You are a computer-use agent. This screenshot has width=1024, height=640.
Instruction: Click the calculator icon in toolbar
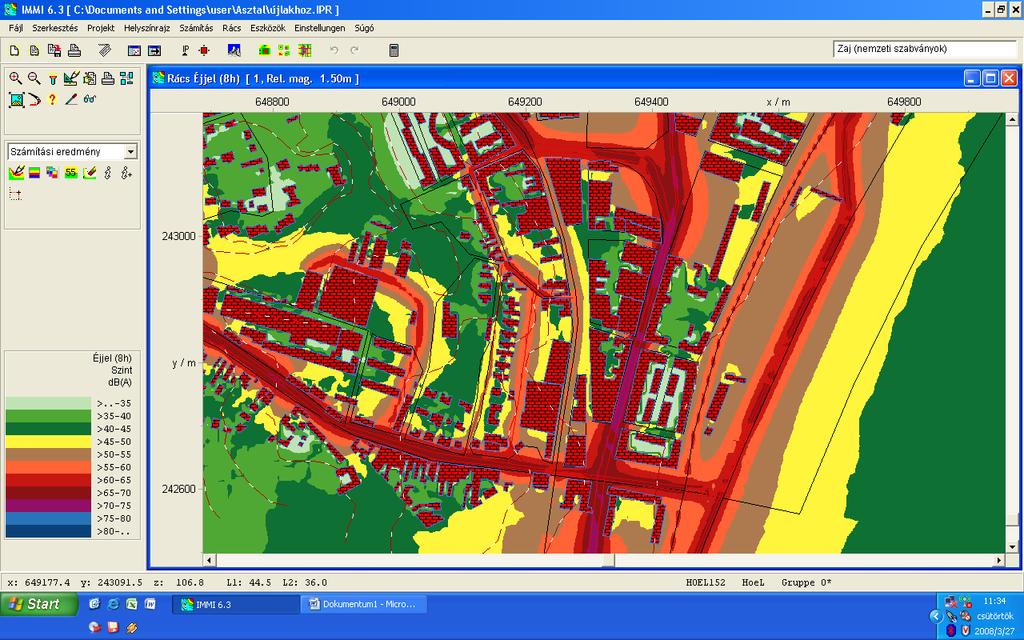click(394, 50)
